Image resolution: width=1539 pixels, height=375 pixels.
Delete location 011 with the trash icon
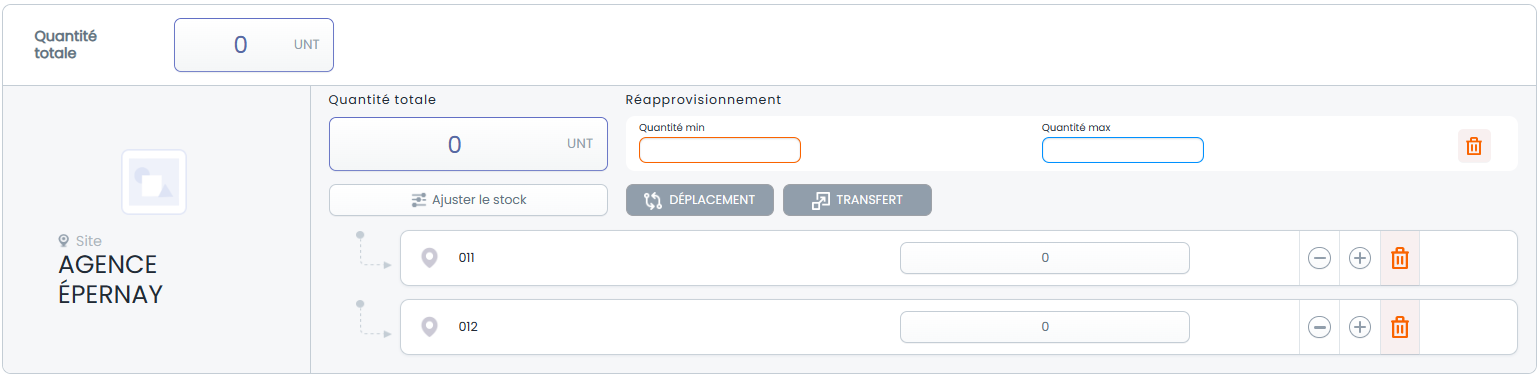[x=1400, y=258]
